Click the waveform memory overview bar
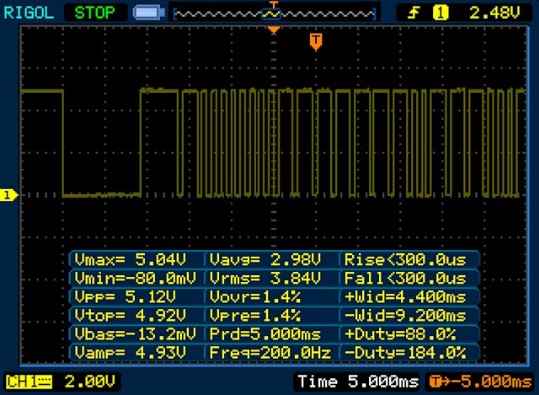Image resolution: width=539 pixels, height=395 pixels. (274, 14)
